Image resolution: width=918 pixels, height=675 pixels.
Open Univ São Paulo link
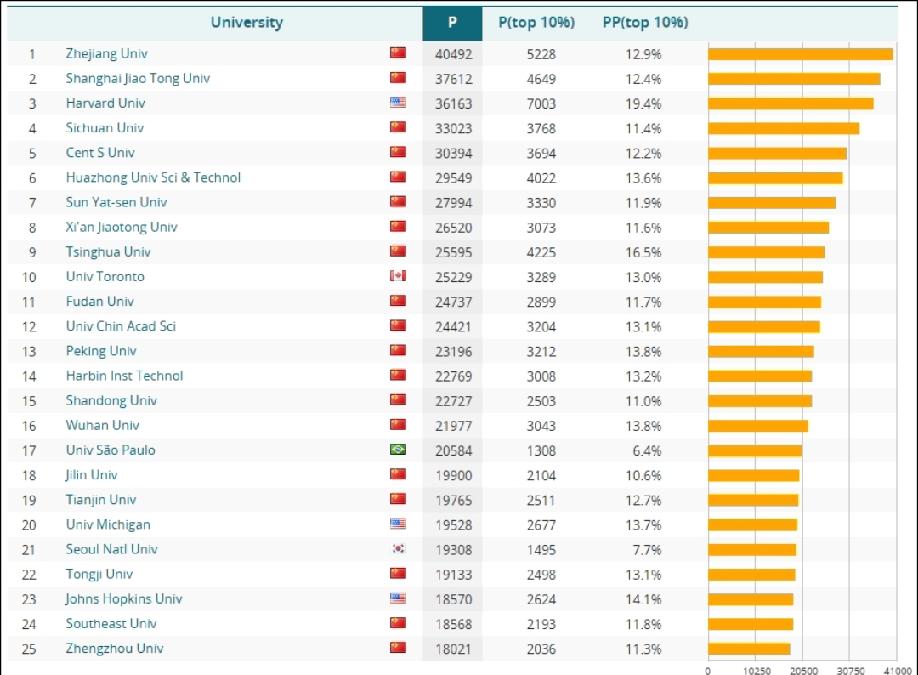(111, 451)
